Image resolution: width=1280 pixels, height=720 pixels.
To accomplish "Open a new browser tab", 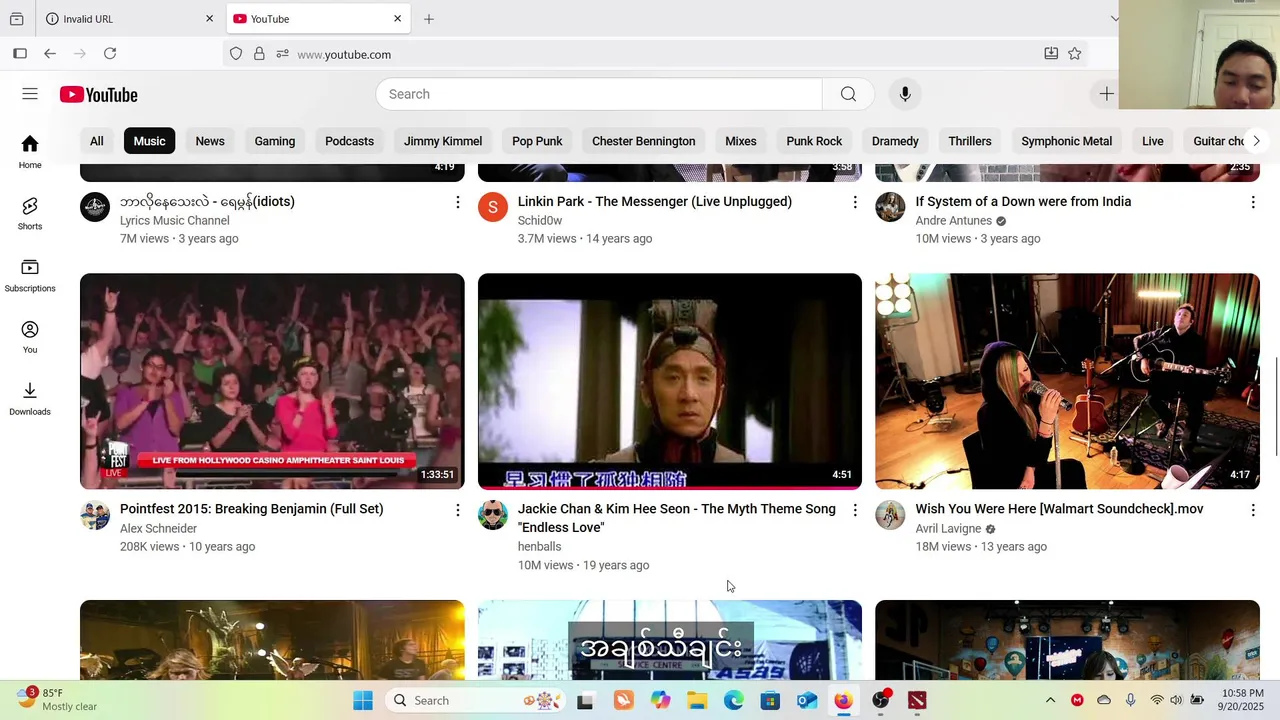I will click(x=429, y=19).
